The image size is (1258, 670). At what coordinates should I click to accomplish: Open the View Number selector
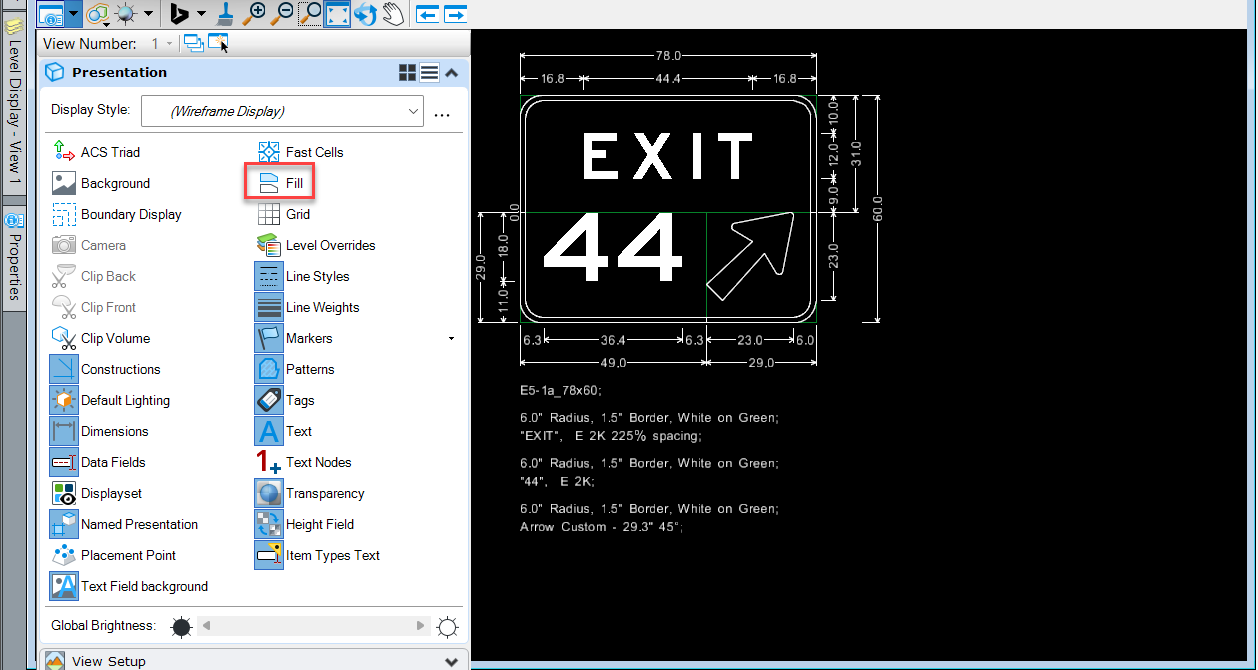coord(170,43)
